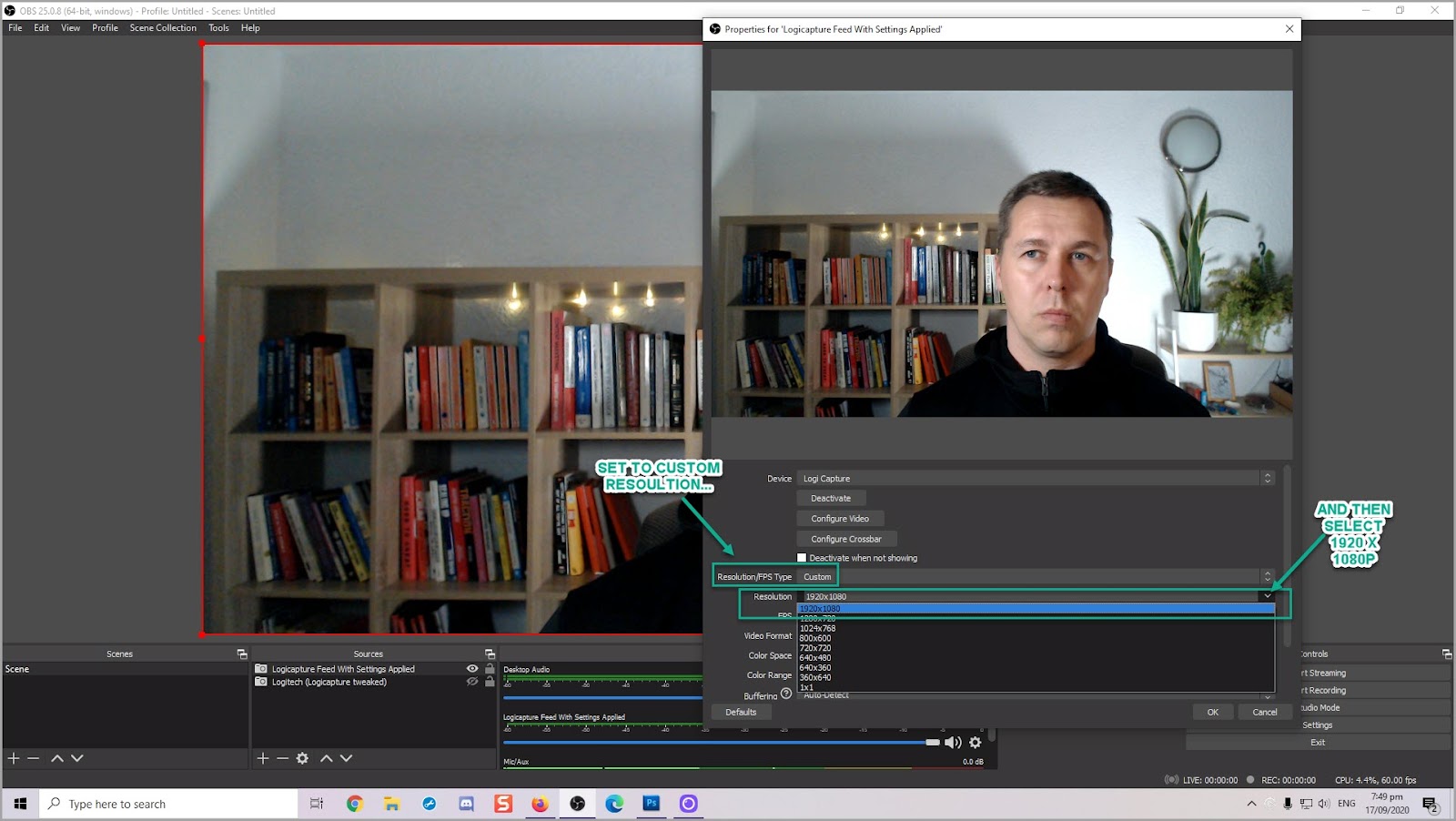Enable 'Deactivate when not showing' checkbox
1456x821 pixels.
coord(802,558)
